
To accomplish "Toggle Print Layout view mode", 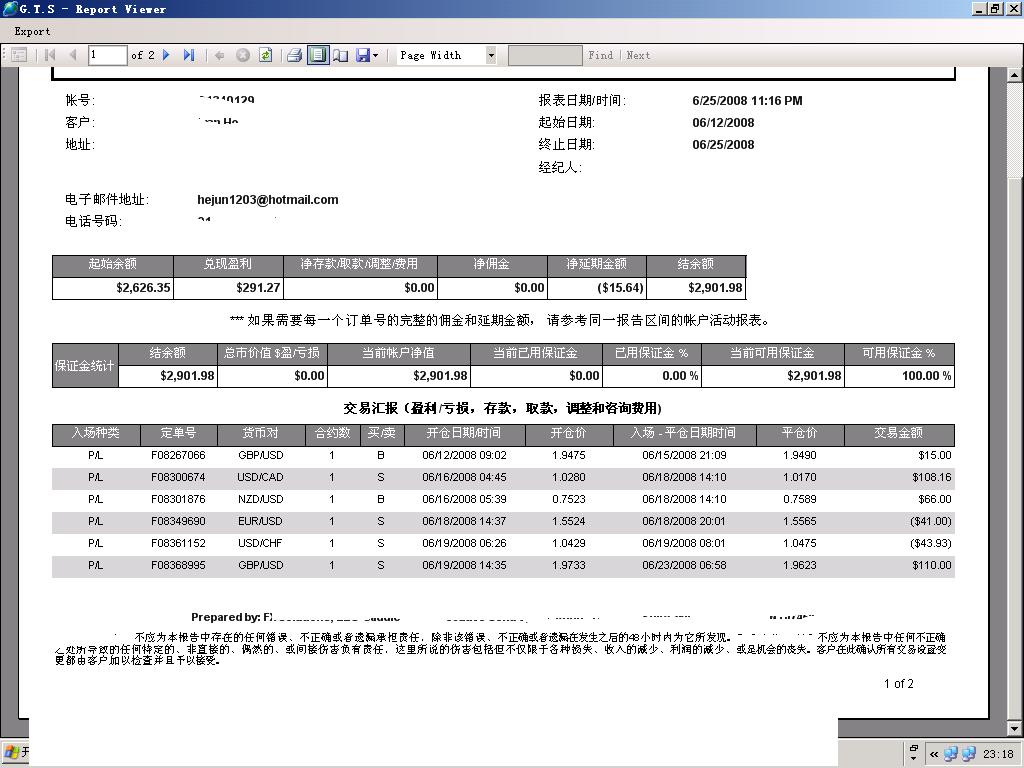I will [317, 56].
